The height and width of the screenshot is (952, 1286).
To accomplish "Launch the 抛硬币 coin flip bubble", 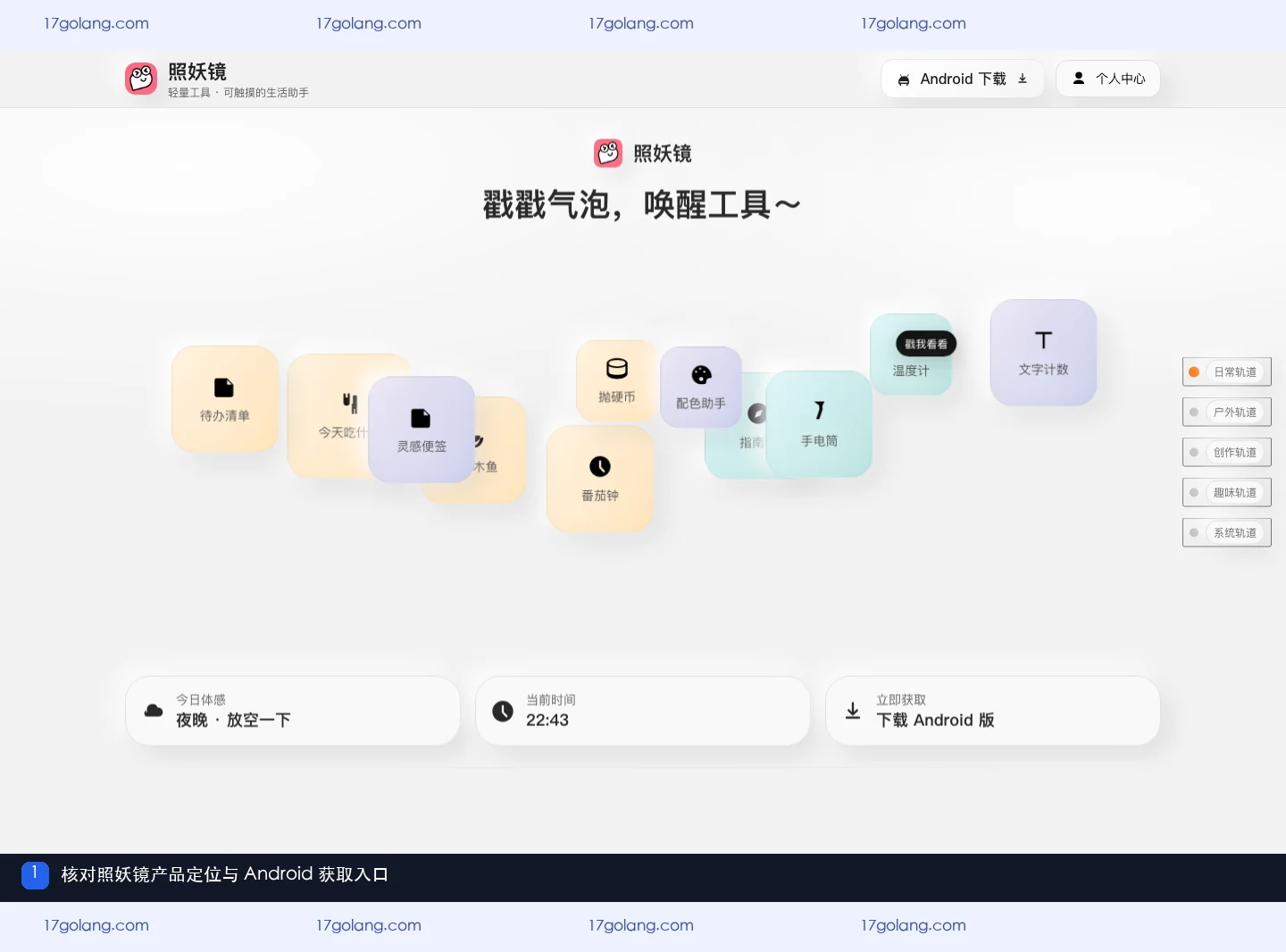I will coord(616,381).
